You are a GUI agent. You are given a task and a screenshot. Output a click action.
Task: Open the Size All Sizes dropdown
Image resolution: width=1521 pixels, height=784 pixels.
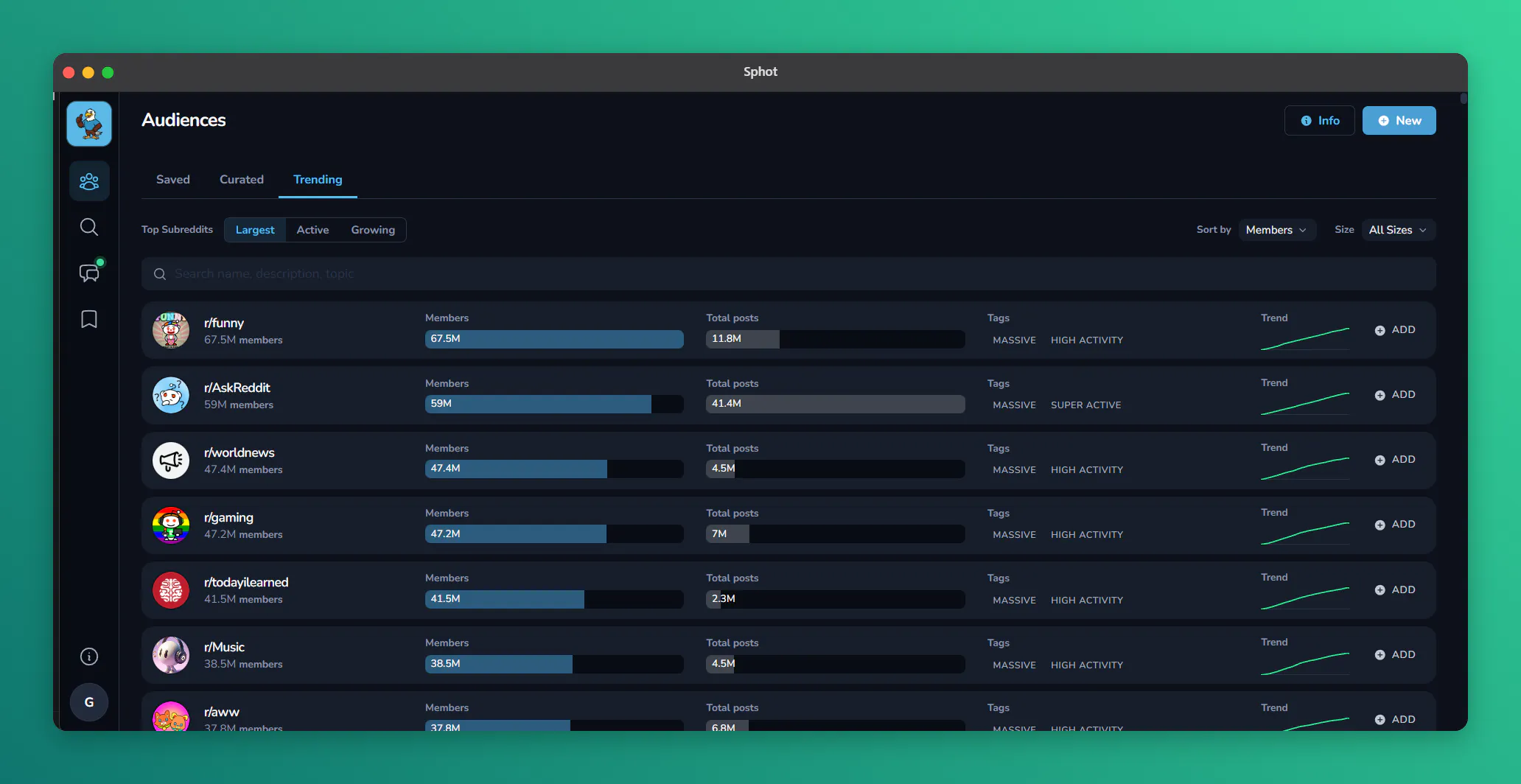1398,230
